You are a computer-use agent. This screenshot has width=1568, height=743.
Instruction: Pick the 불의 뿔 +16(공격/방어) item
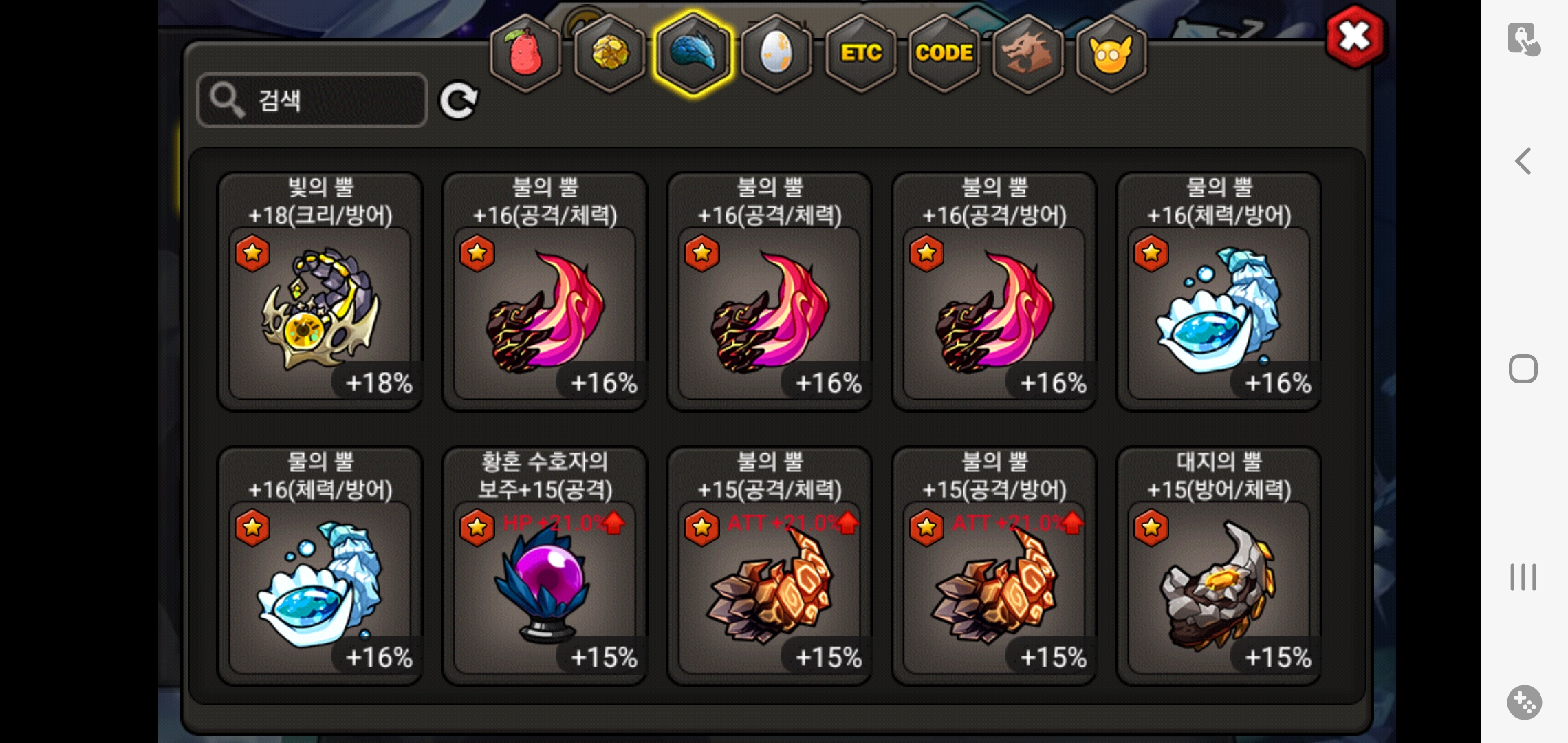pyautogui.click(x=994, y=291)
